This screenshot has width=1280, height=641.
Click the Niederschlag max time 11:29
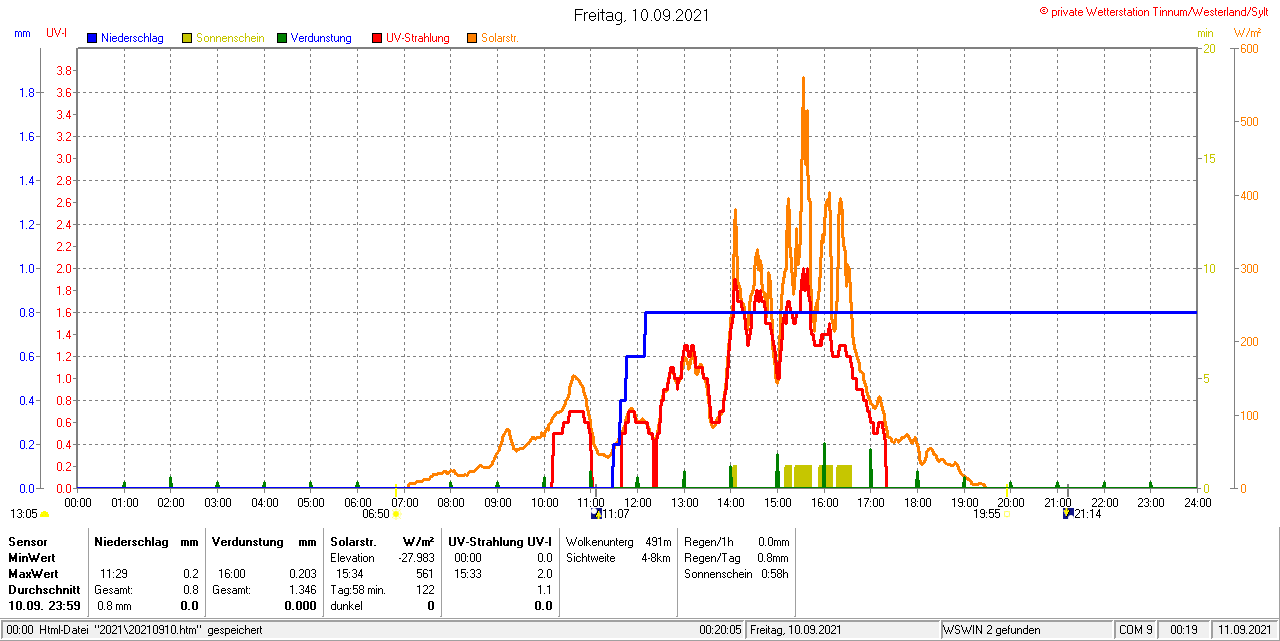tap(113, 574)
